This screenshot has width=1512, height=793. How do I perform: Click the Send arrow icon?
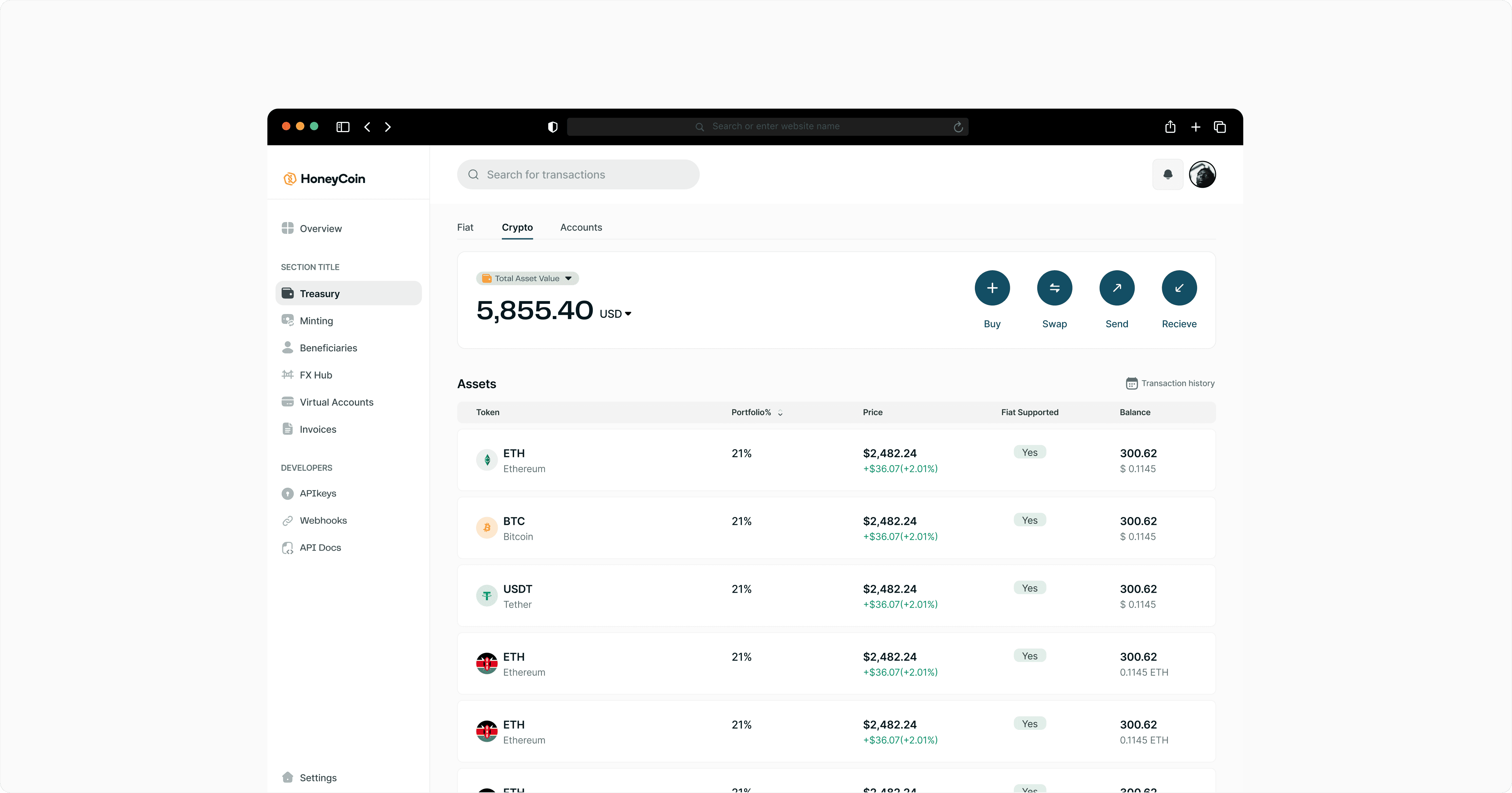click(1116, 288)
